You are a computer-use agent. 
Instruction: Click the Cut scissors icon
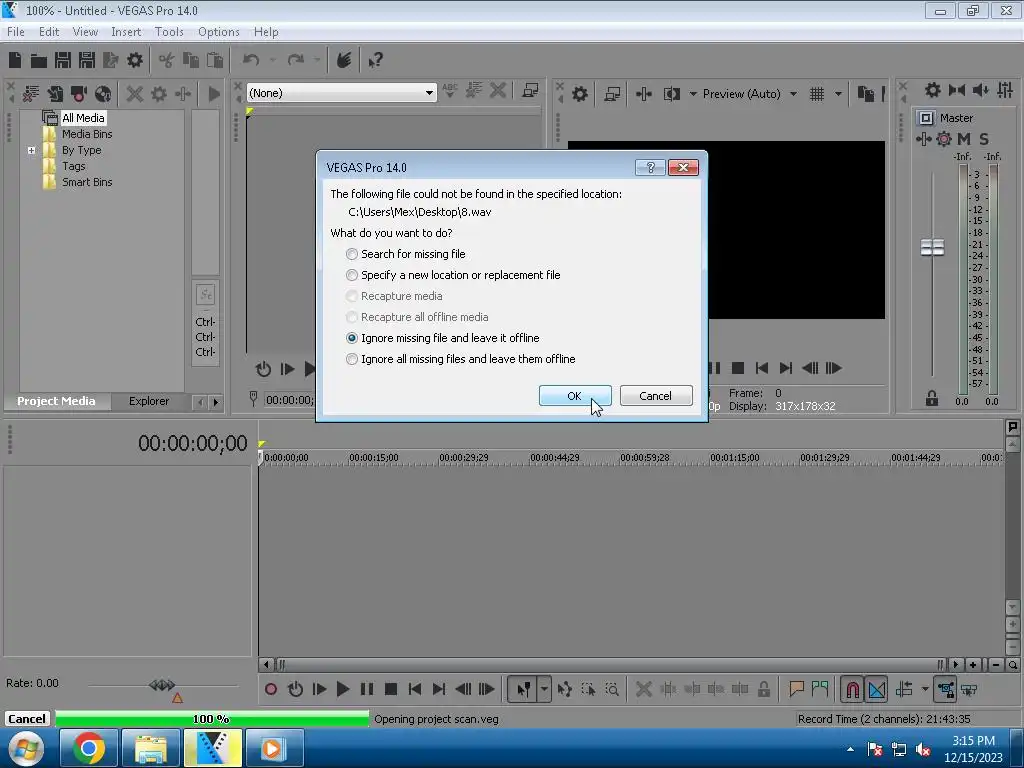(167, 61)
